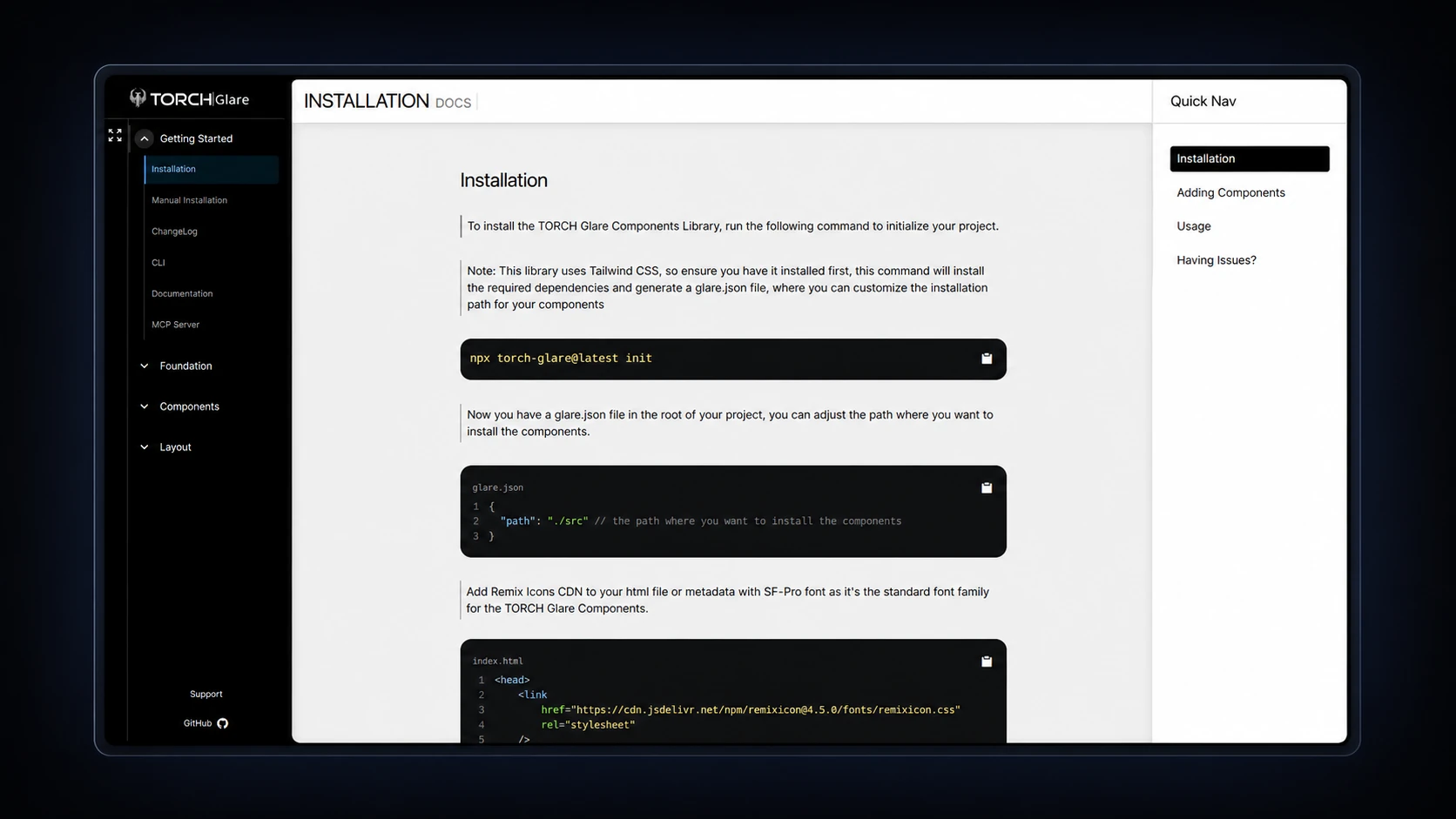Click the Installation section heading
This screenshot has height=819, width=1456.
[503, 181]
